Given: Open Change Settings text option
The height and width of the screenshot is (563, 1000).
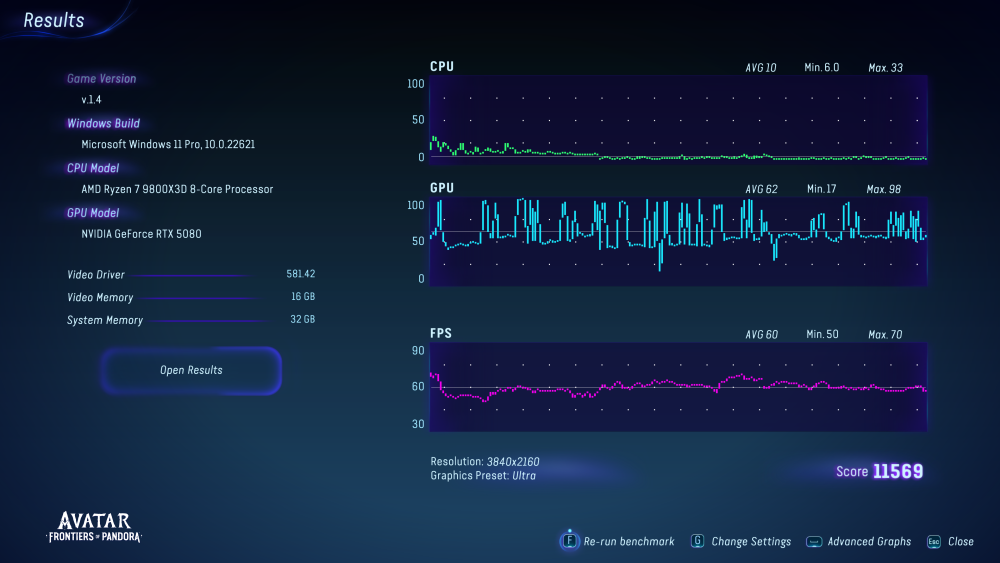Looking at the screenshot, I should pos(751,541).
